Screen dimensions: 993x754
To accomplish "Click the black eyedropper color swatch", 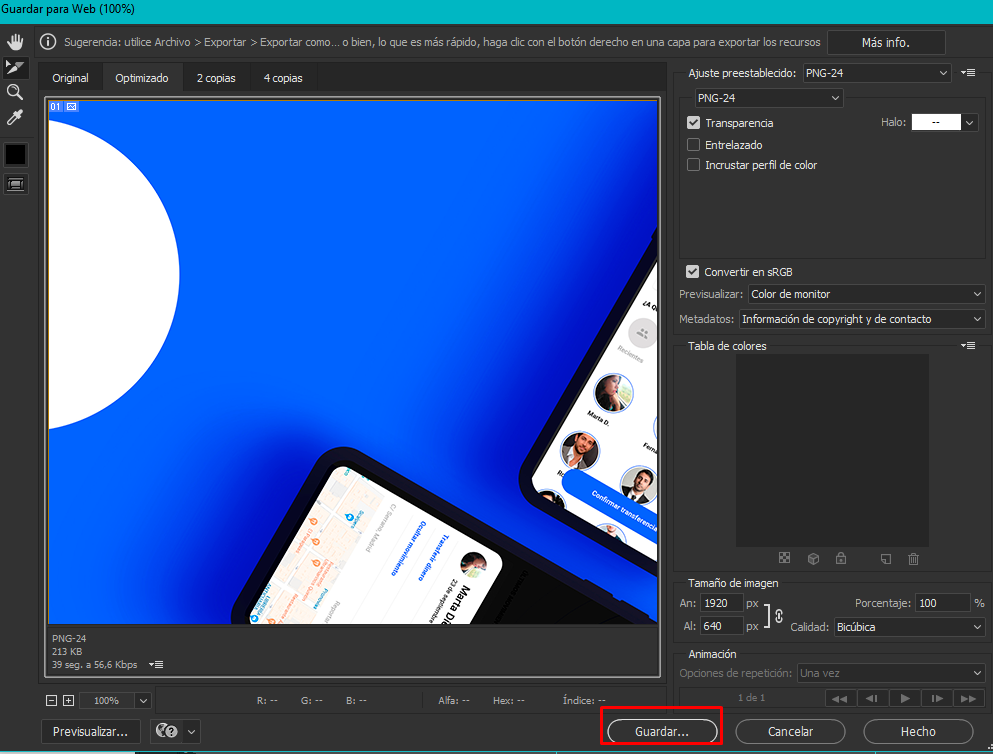I will coord(16,154).
